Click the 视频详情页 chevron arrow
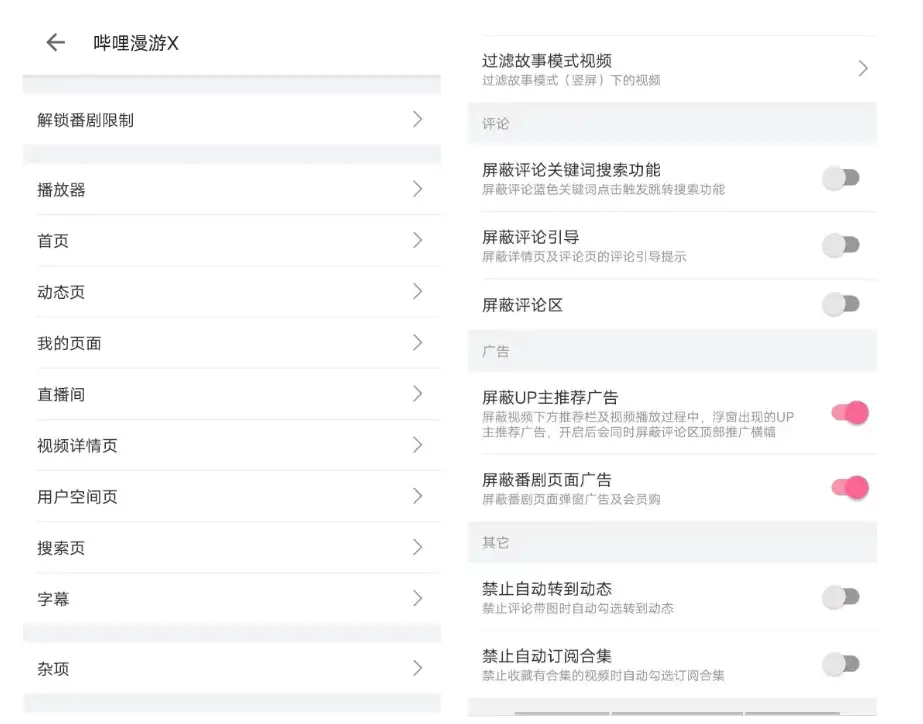This screenshot has width=923, height=724. coord(417,445)
